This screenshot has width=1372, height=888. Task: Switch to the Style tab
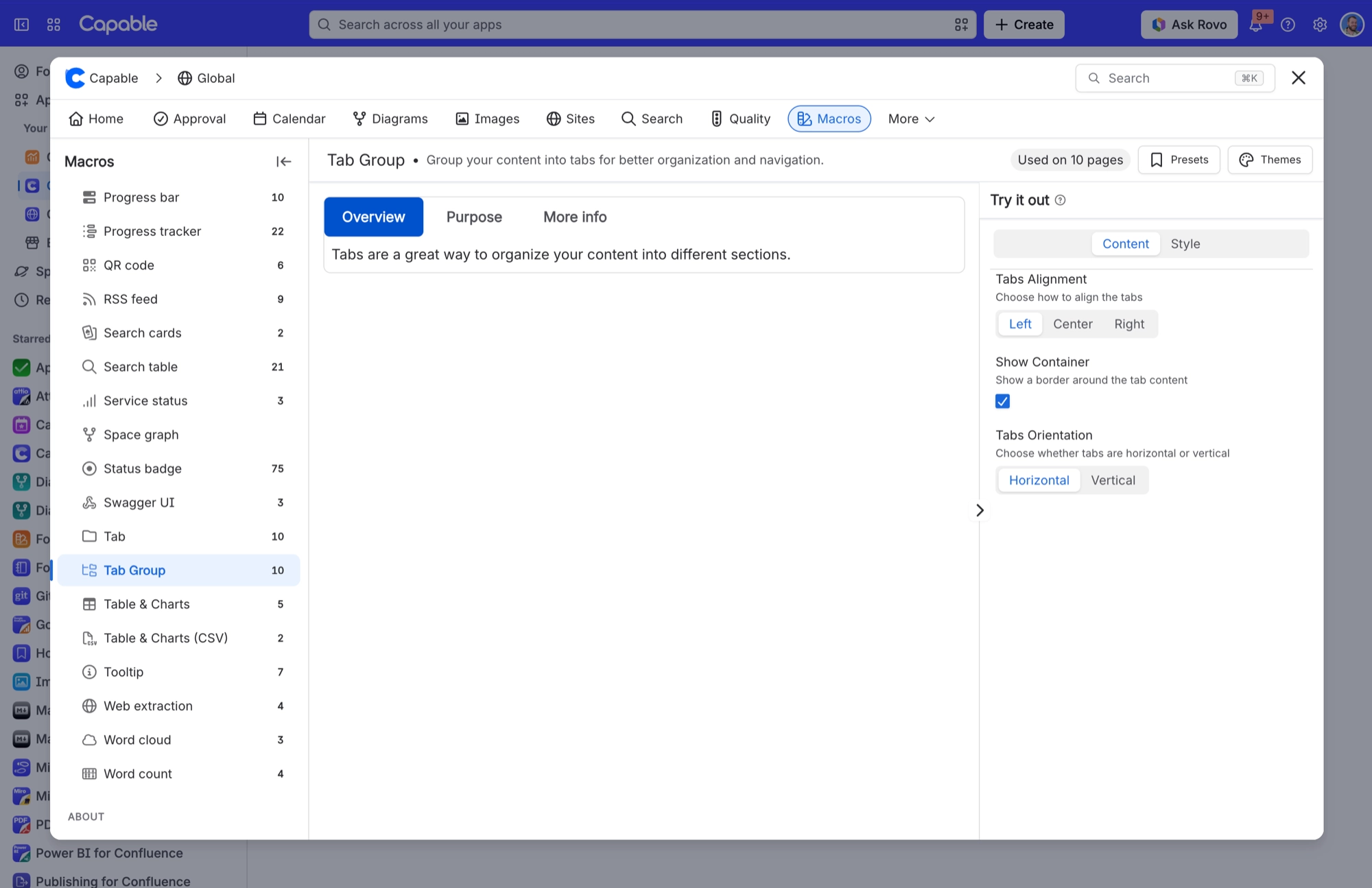tap(1185, 244)
